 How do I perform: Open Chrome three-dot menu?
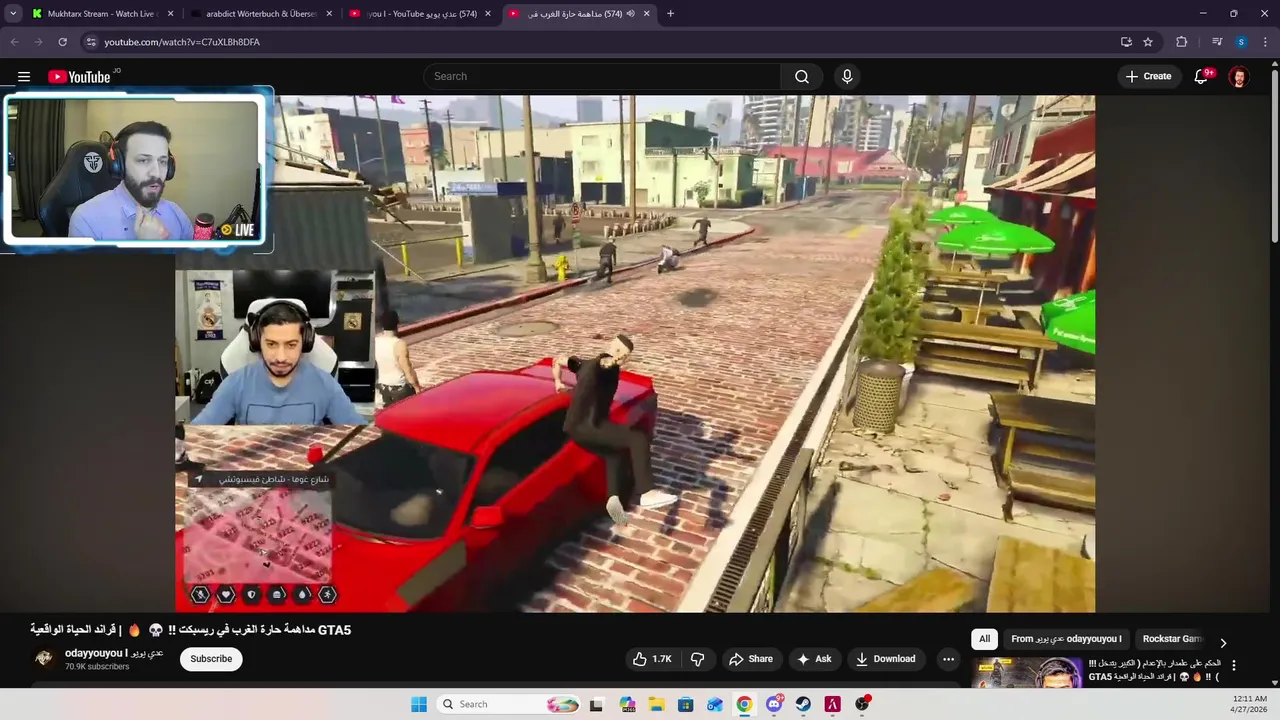[1265, 42]
